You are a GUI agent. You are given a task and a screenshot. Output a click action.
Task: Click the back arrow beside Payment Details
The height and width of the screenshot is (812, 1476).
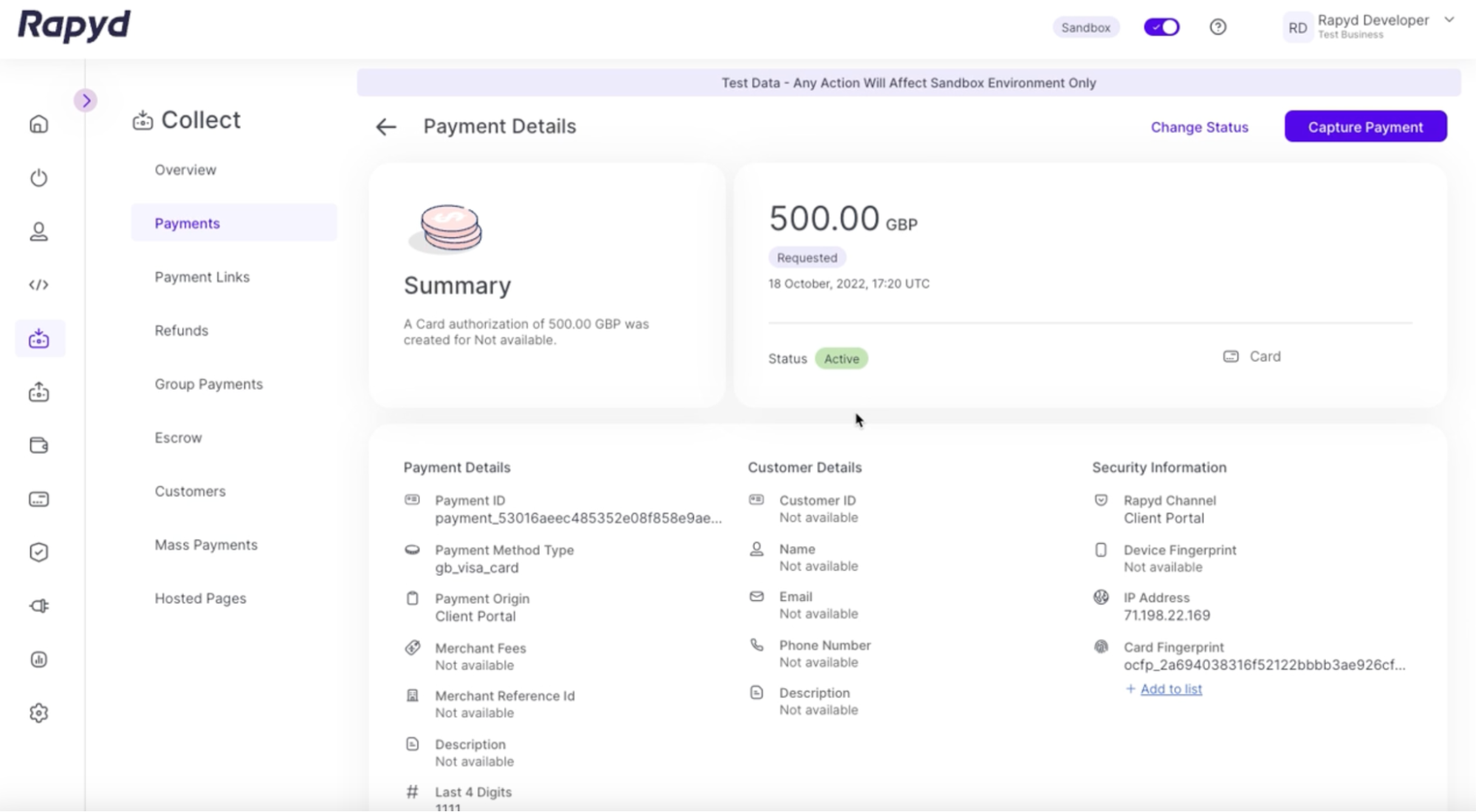[x=386, y=127]
